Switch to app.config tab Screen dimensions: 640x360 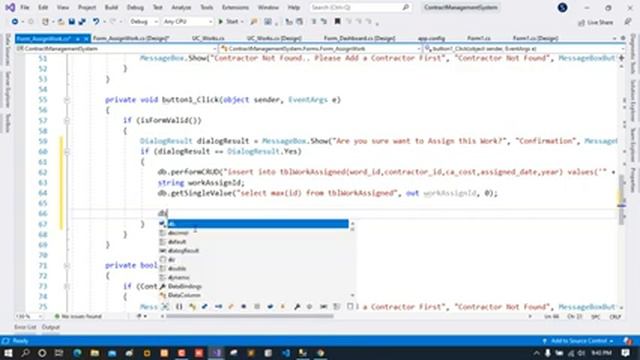point(431,38)
